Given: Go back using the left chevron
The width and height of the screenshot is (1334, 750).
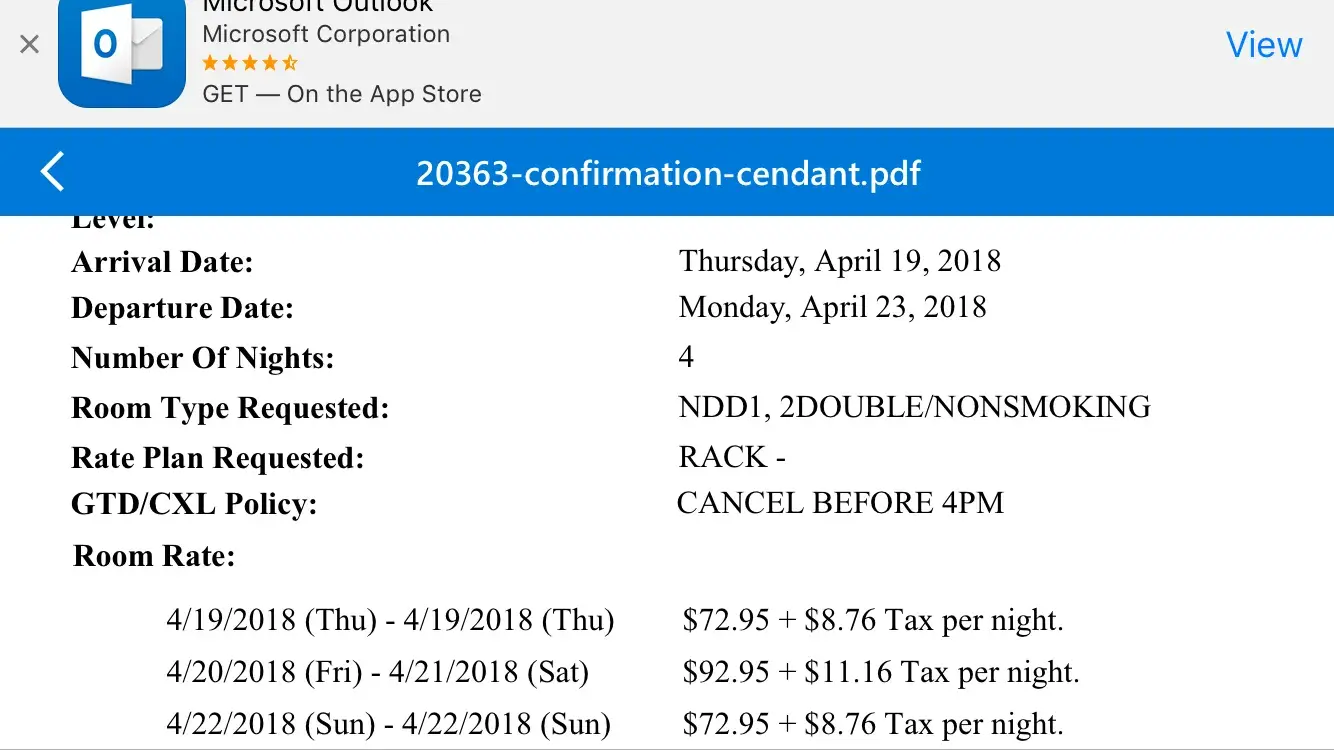Looking at the screenshot, I should click(x=53, y=172).
